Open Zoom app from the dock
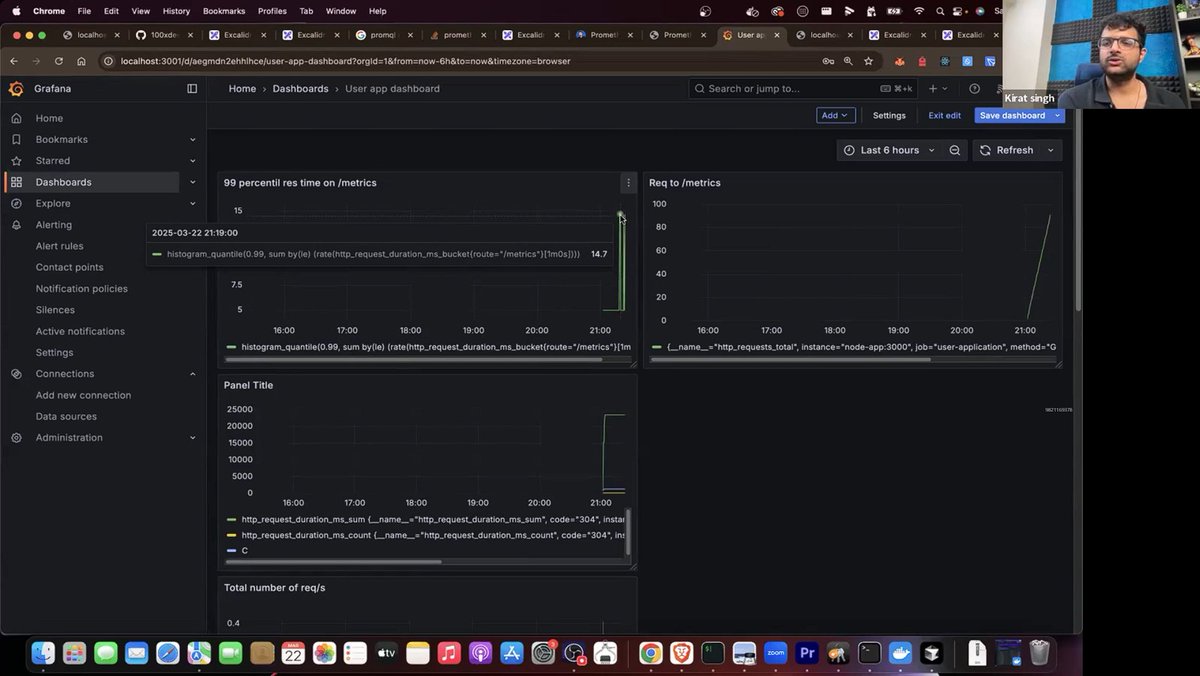 tap(776, 653)
